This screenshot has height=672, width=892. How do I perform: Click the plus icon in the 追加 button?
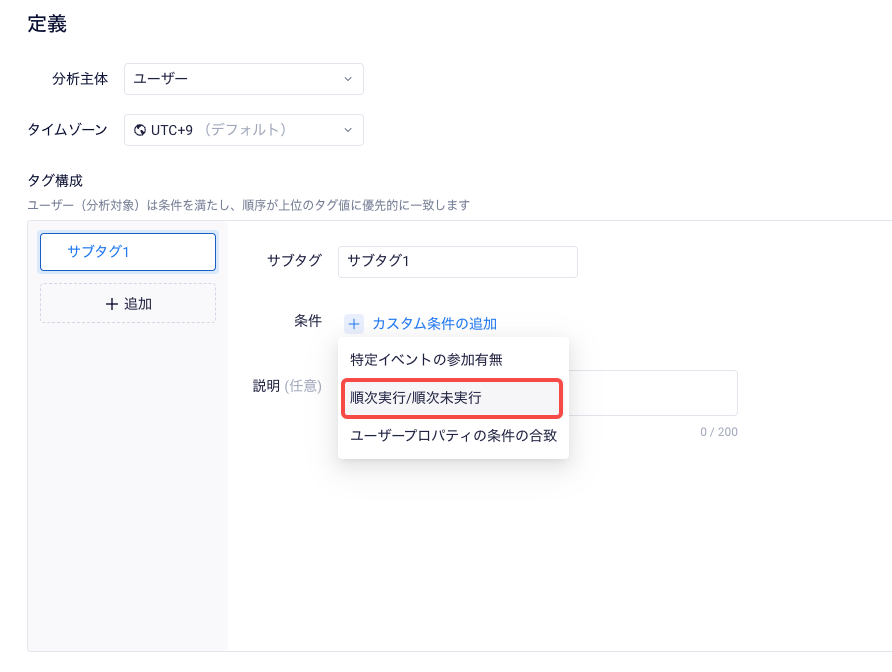click(x=112, y=304)
